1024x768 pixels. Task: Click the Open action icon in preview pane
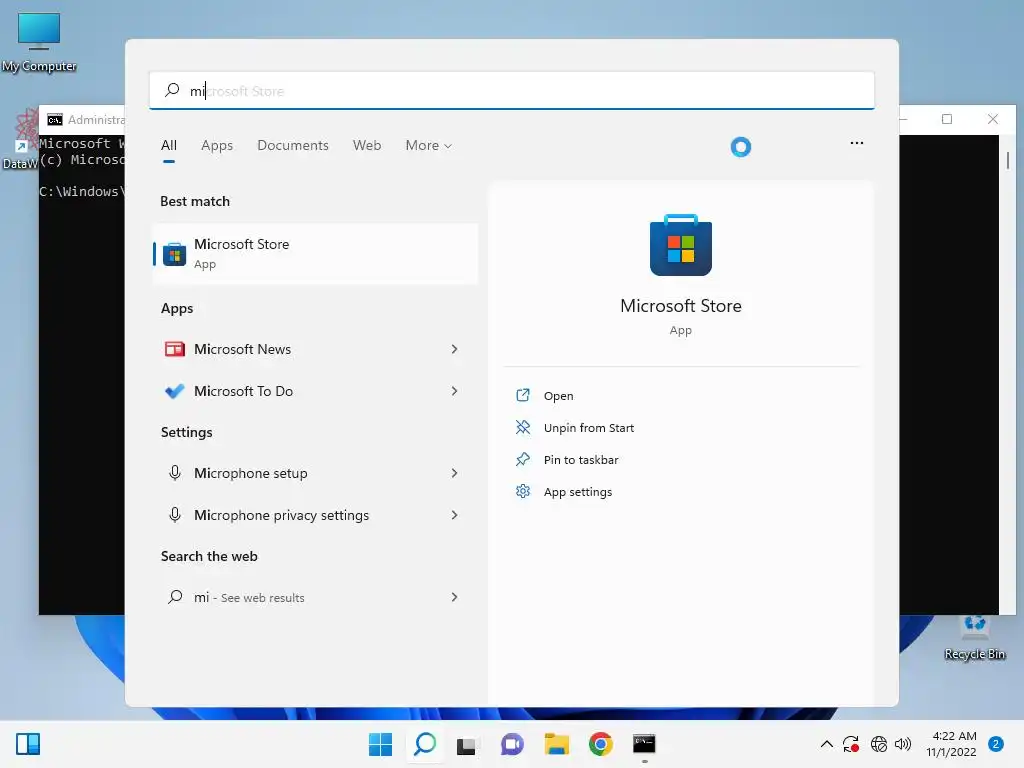(x=522, y=395)
